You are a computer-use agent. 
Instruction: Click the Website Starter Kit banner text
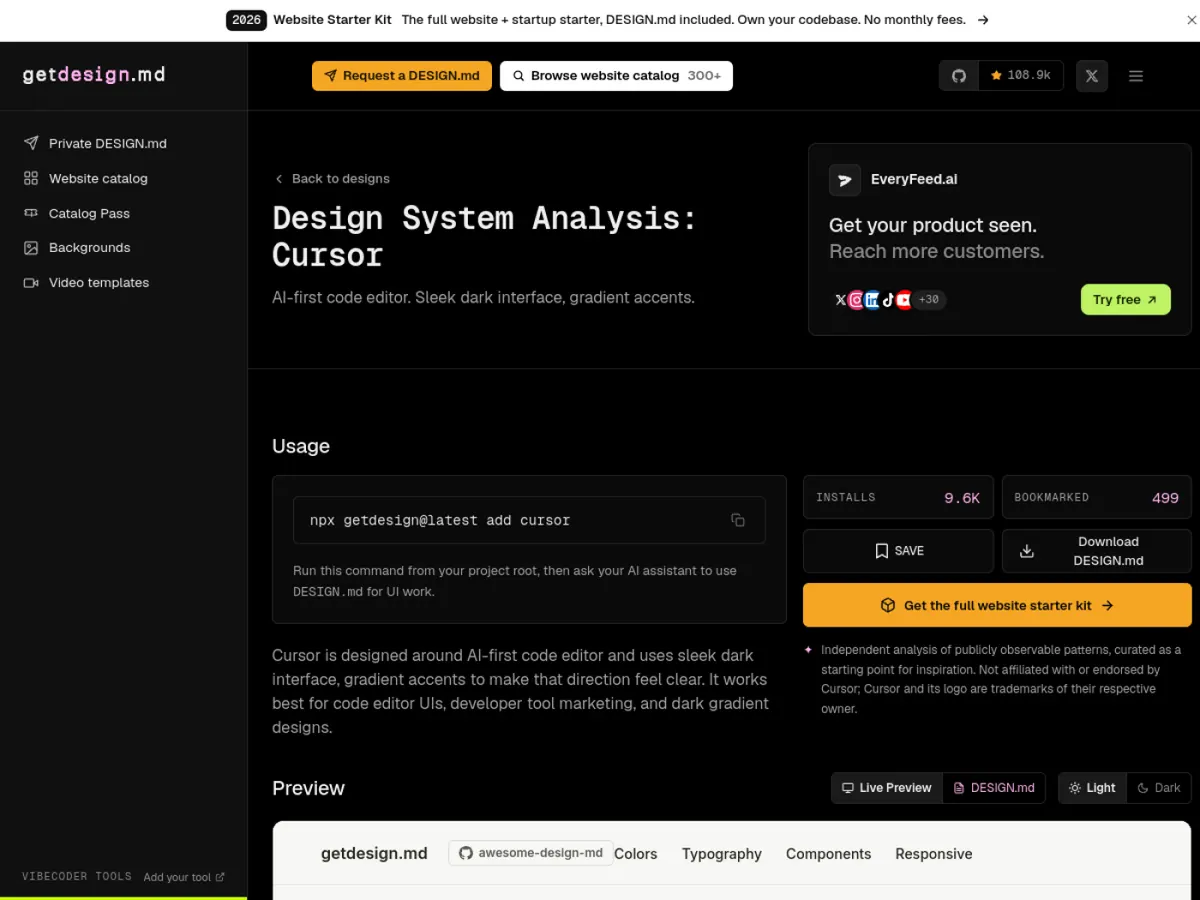[332, 20]
